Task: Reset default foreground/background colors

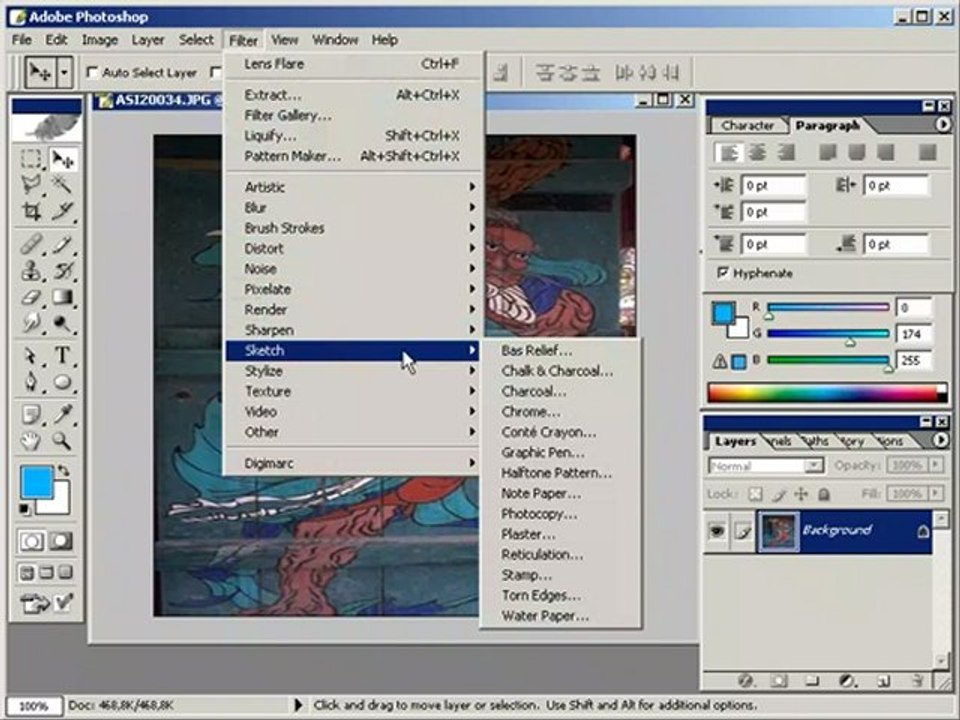Action: click(24, 509)
